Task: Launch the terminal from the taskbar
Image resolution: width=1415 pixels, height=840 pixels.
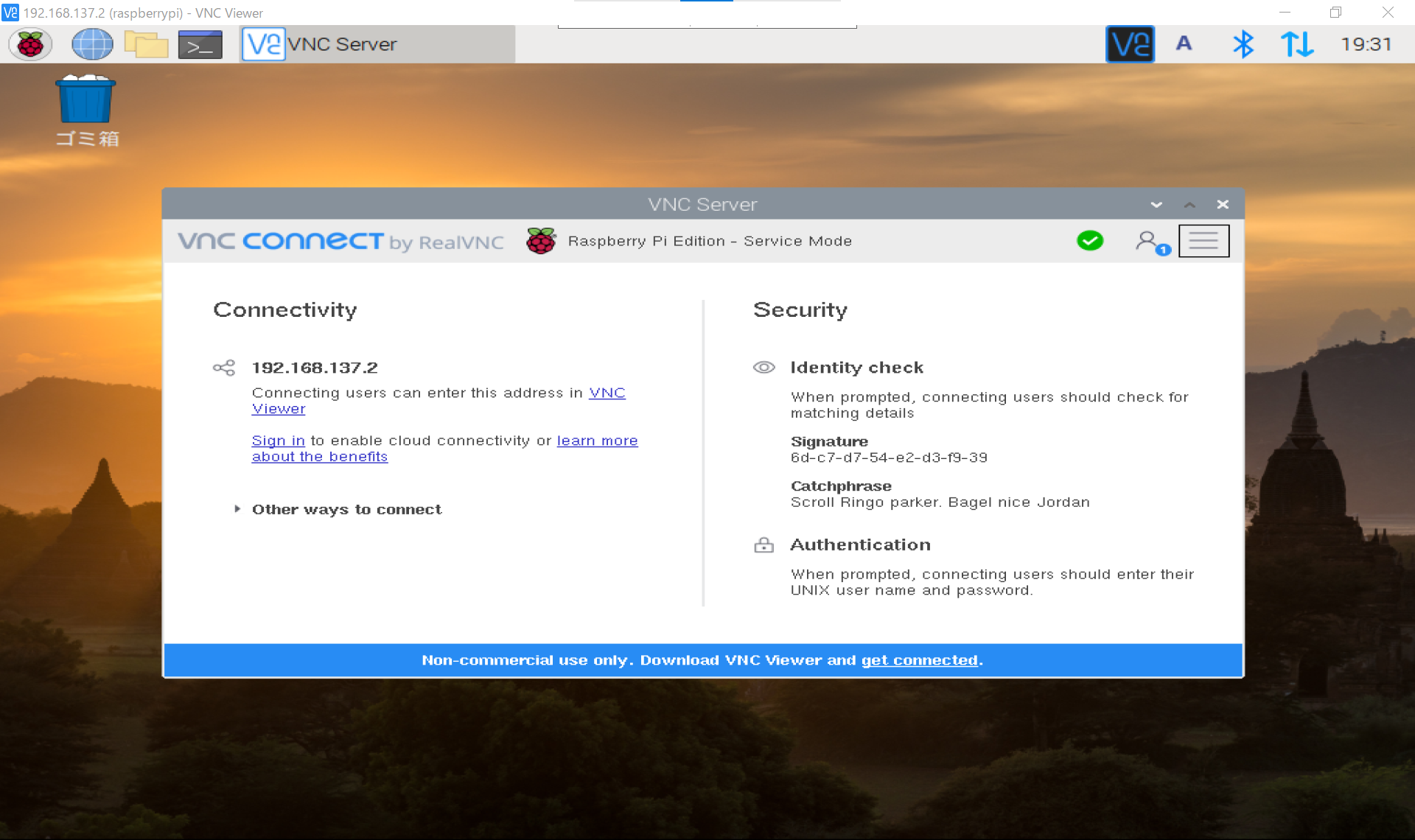Action: coord(200,45)
